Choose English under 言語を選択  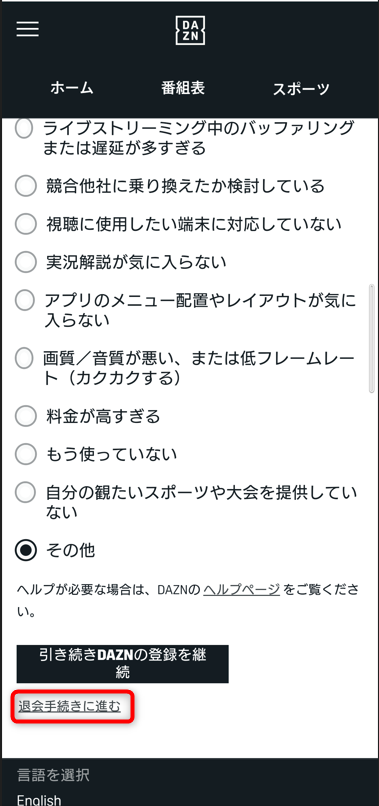tap(39, 800)
